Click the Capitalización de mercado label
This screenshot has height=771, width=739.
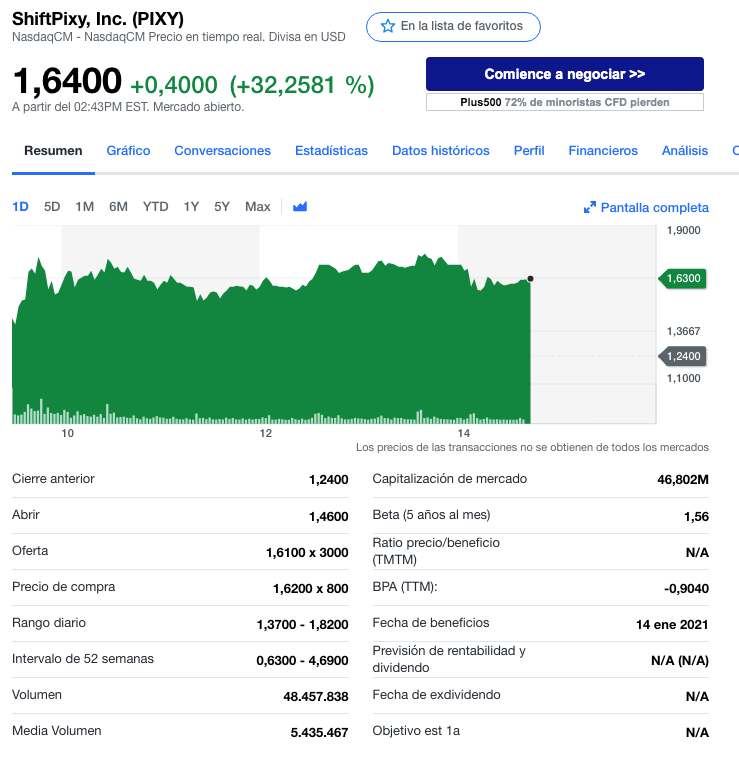(449, 478)
